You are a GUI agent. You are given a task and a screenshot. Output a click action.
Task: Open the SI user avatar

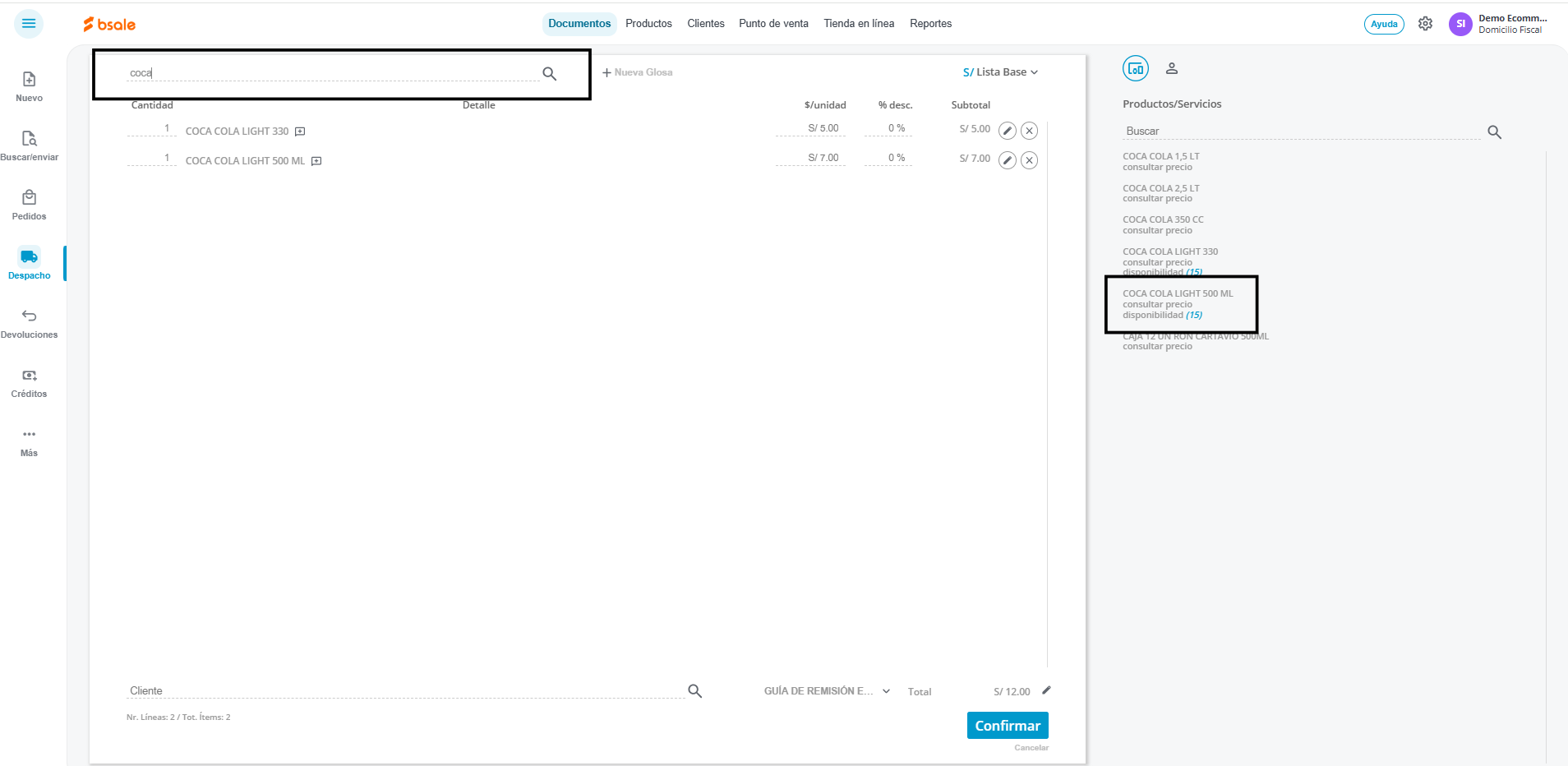[1460, 24]
